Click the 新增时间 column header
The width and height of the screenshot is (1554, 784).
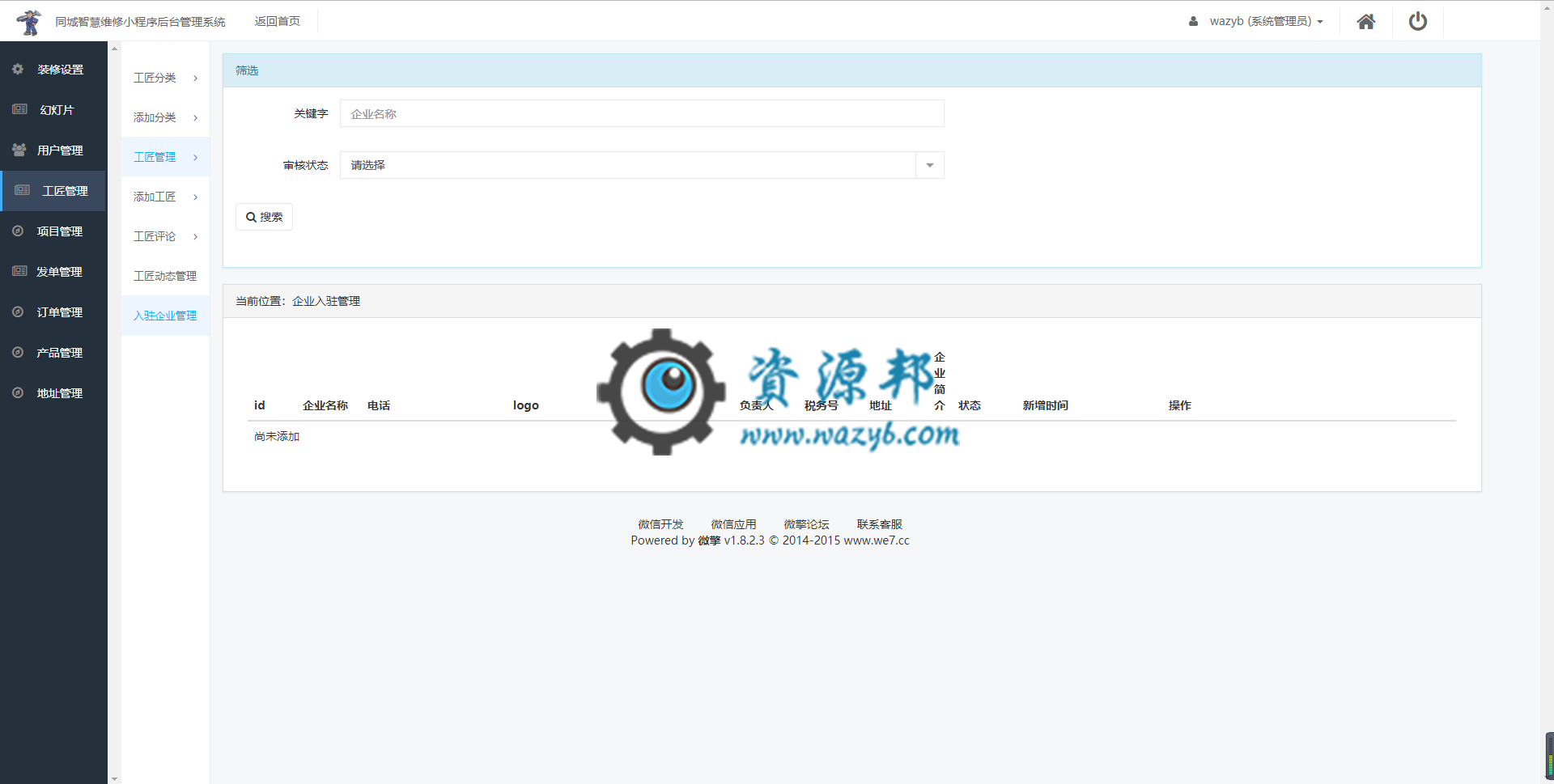click(x=1045, y=405)
